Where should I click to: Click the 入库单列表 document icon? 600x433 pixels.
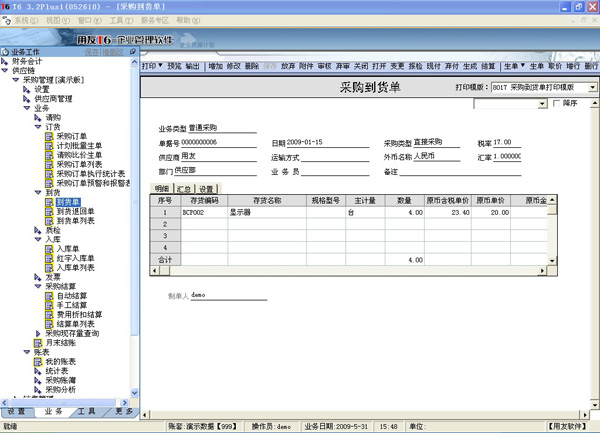pos(49,268)
